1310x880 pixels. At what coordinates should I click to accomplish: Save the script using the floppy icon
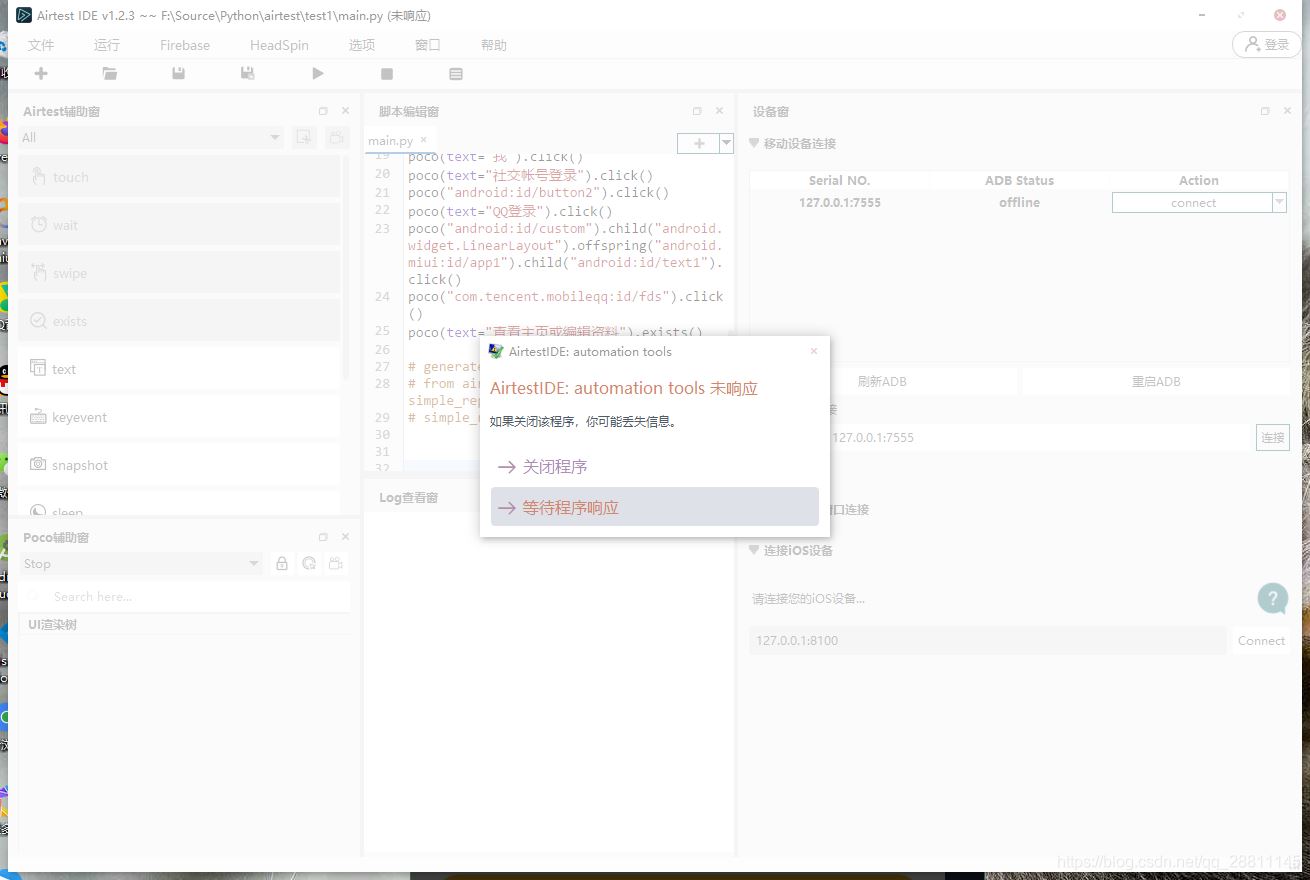(x=179, y=73)
